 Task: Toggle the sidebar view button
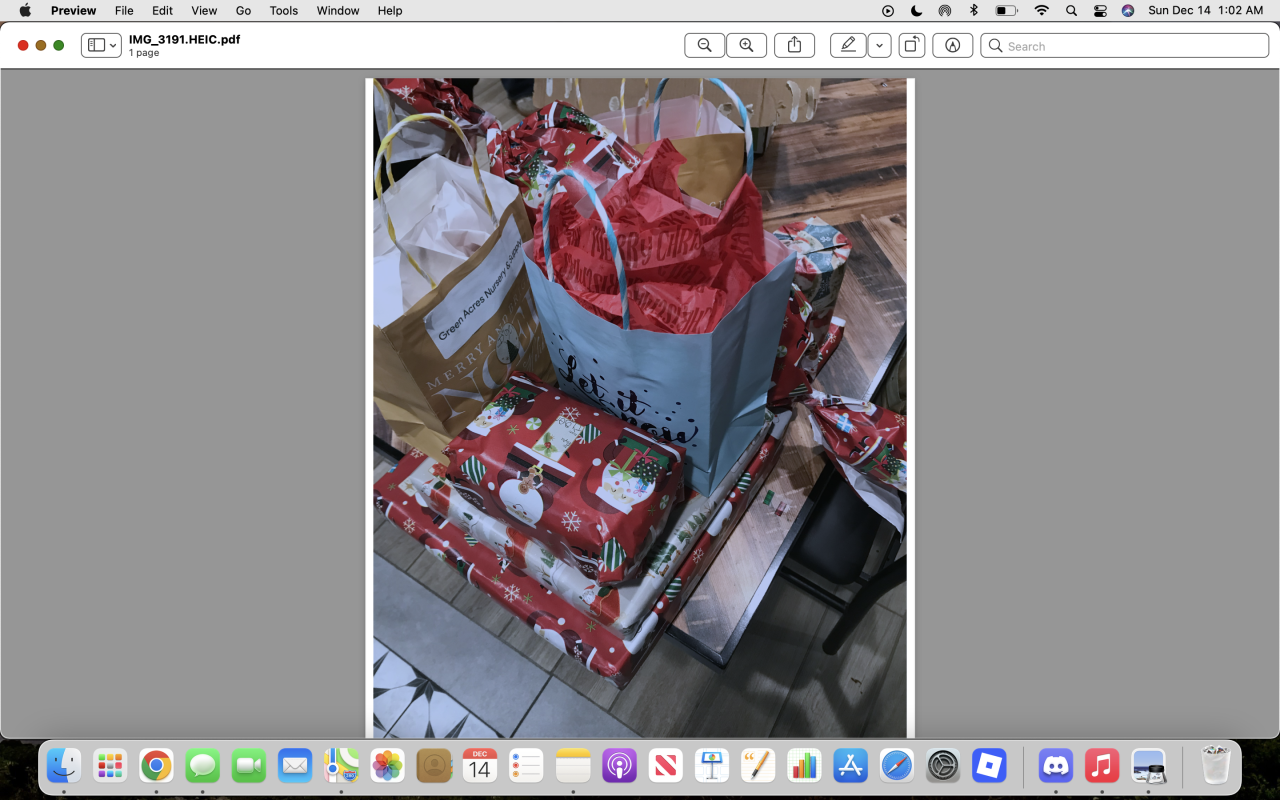point(96,46)
